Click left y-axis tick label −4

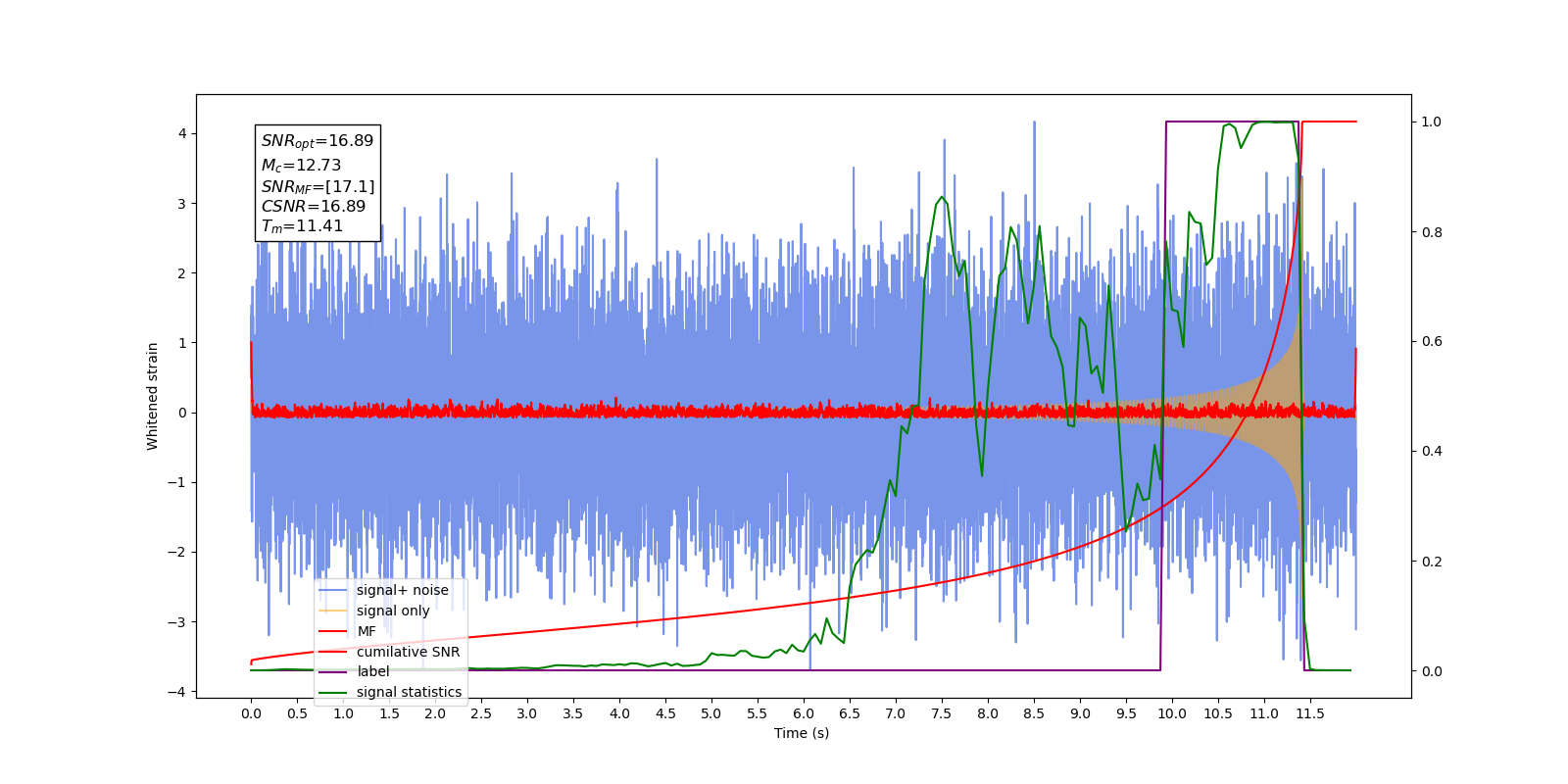coord(176,692)
